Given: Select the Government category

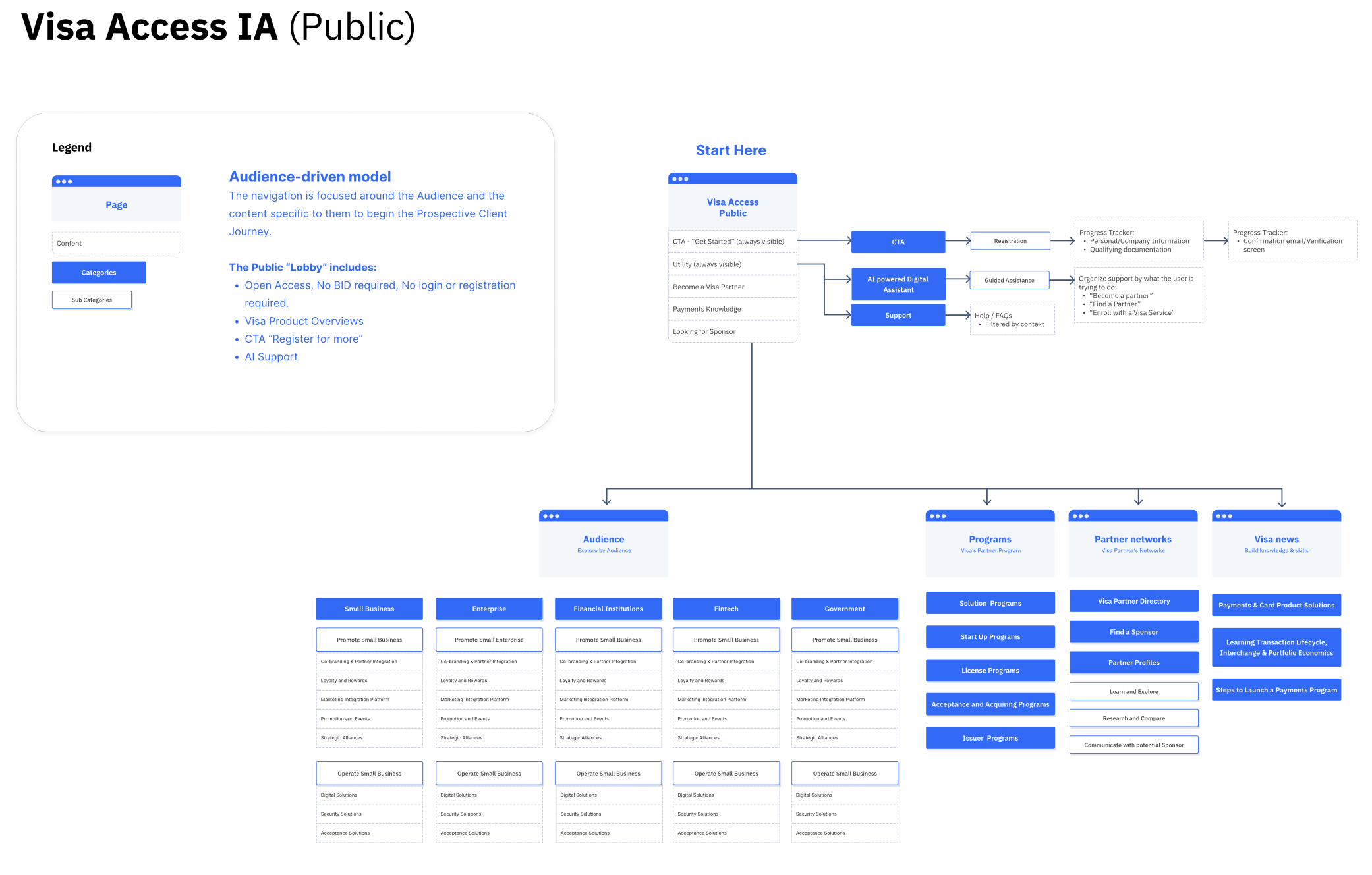Looking at the screenshot, I should [x=845, y=609].
